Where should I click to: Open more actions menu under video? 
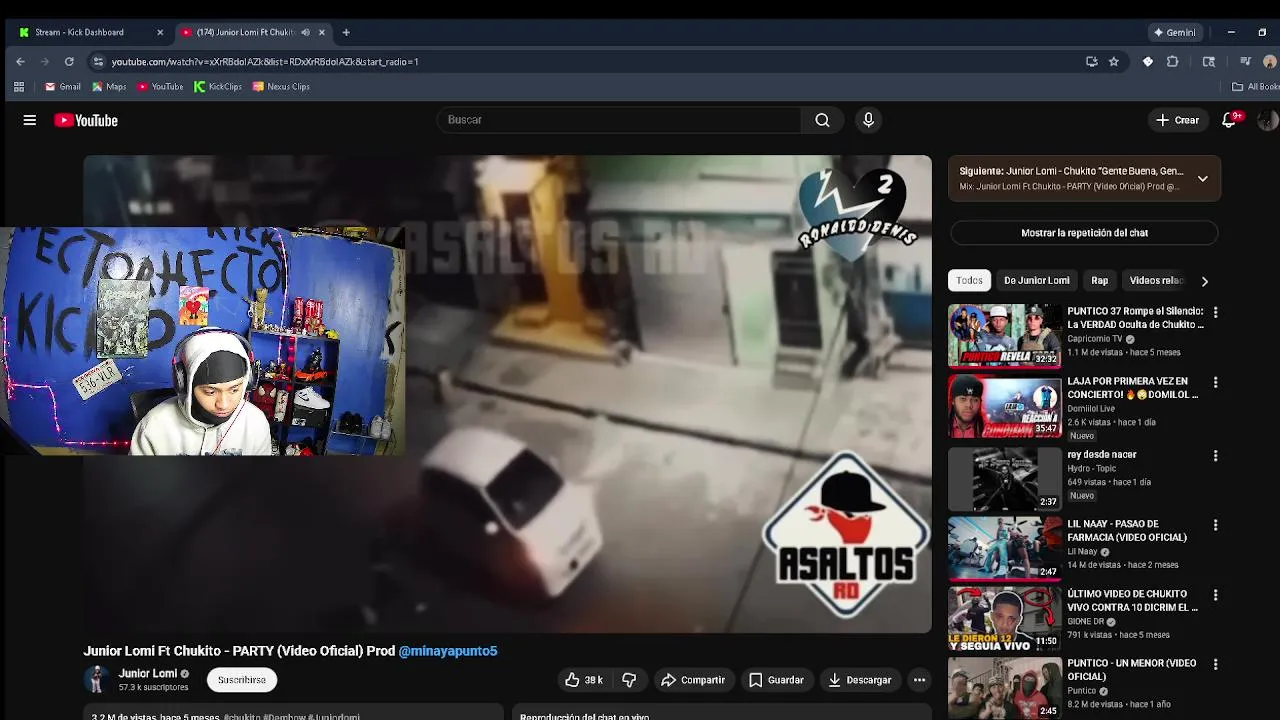tap(919, 680)
